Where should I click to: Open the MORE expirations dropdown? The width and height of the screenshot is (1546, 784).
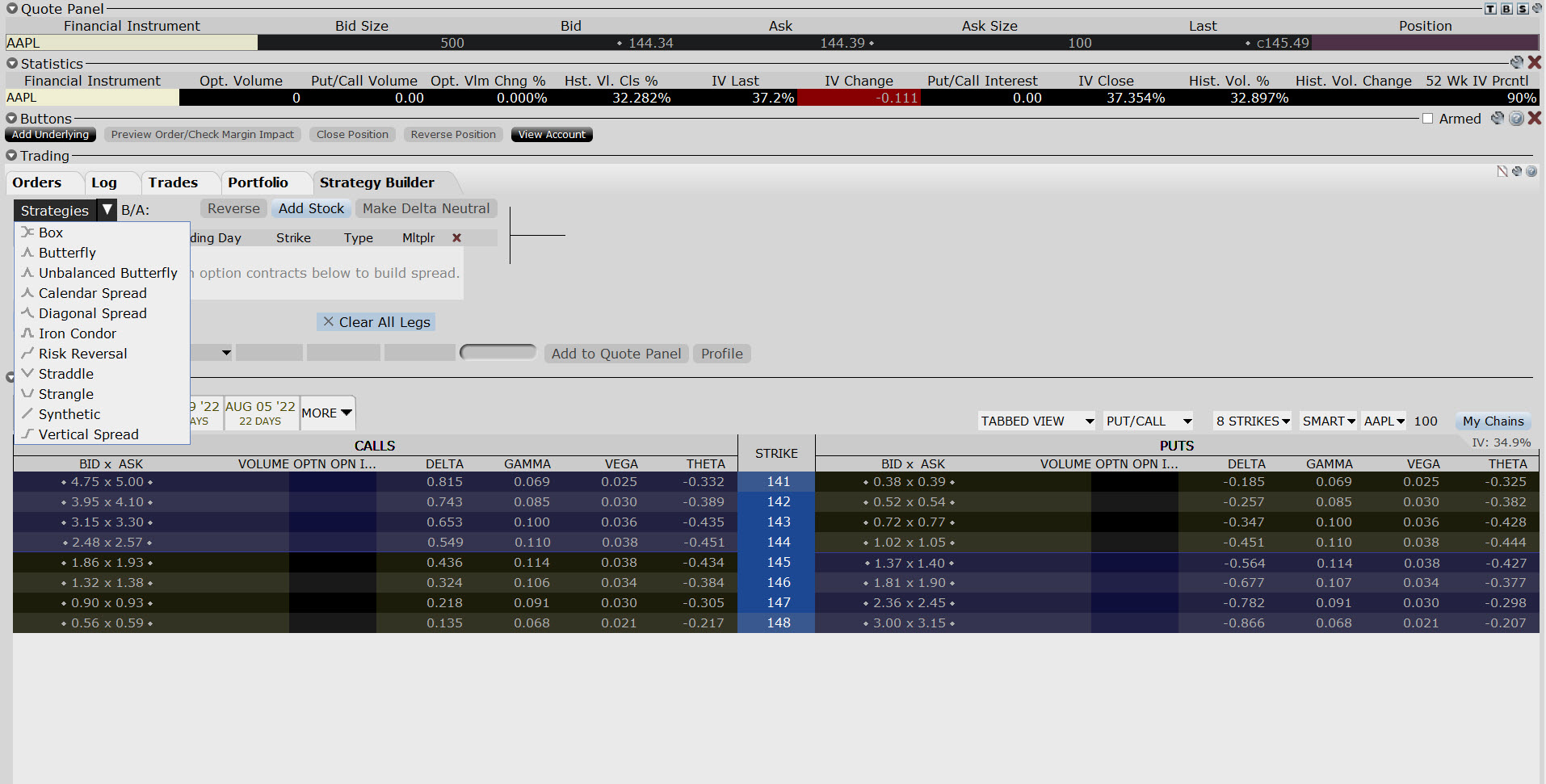[x=327, y=413]
